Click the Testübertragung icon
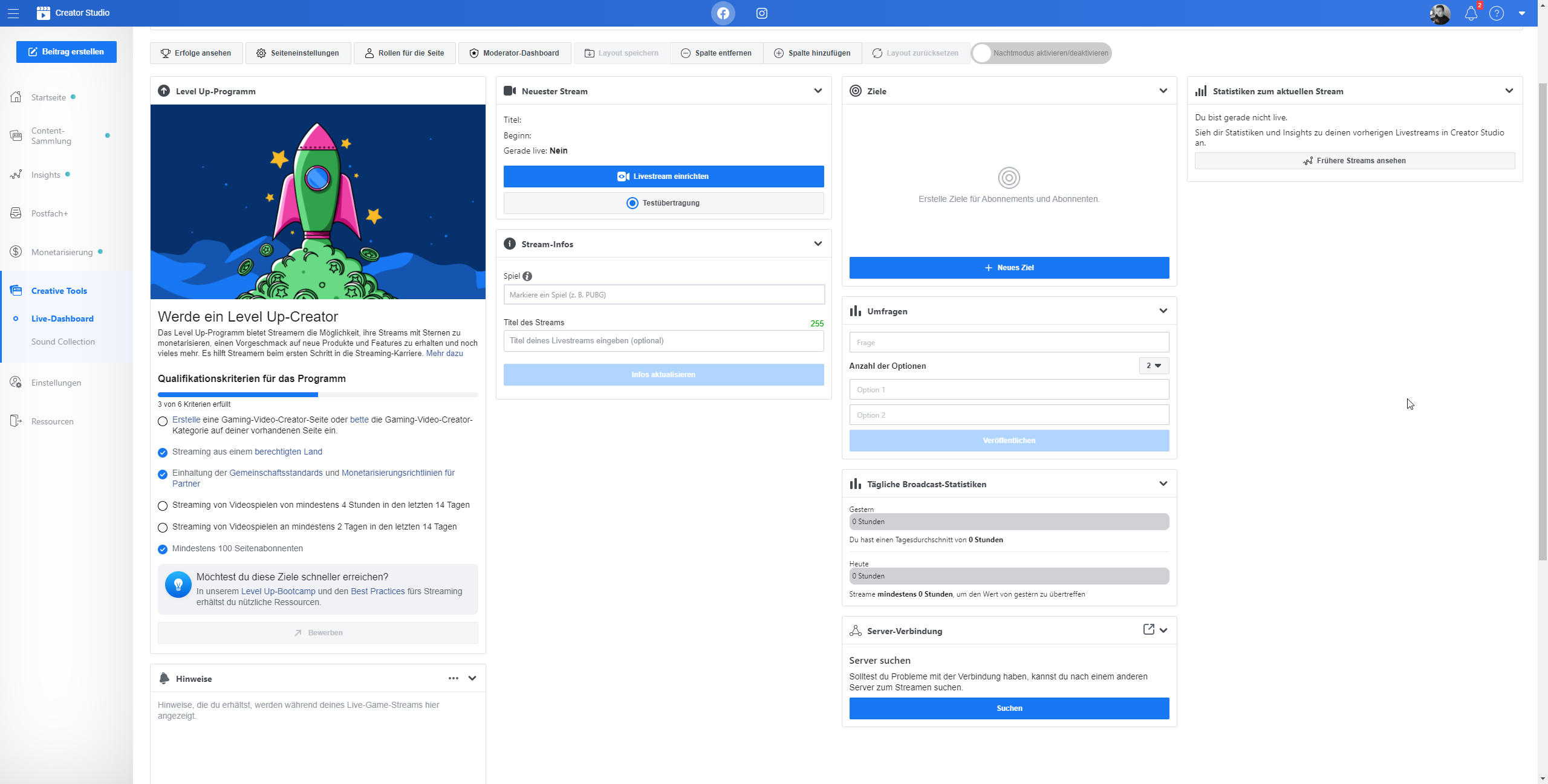 click(x=631, y=203)
